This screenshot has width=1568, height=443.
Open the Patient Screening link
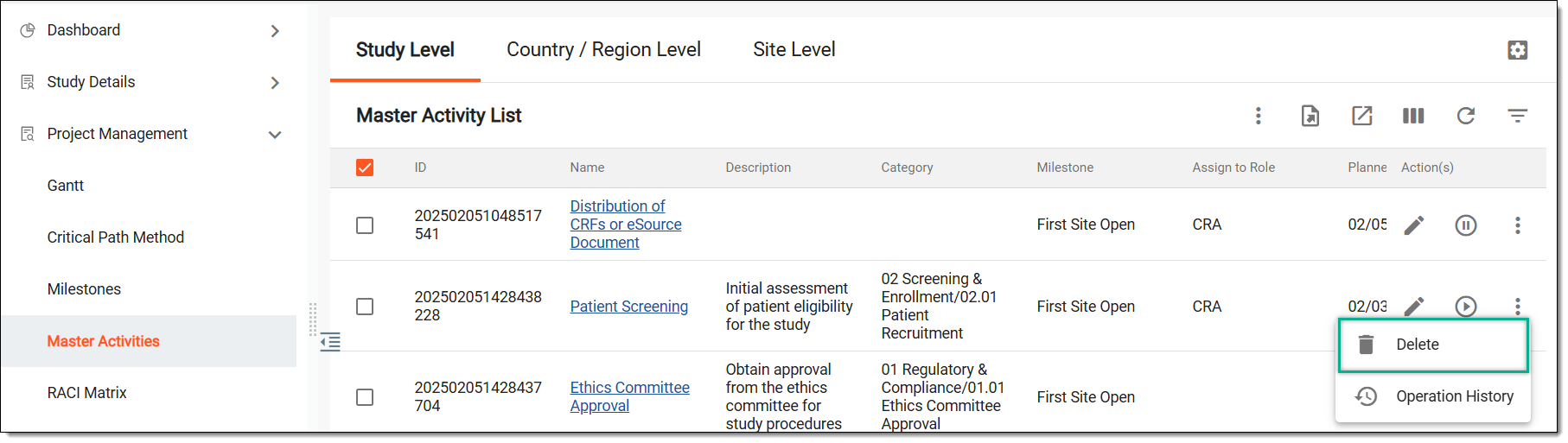[628, 307]
